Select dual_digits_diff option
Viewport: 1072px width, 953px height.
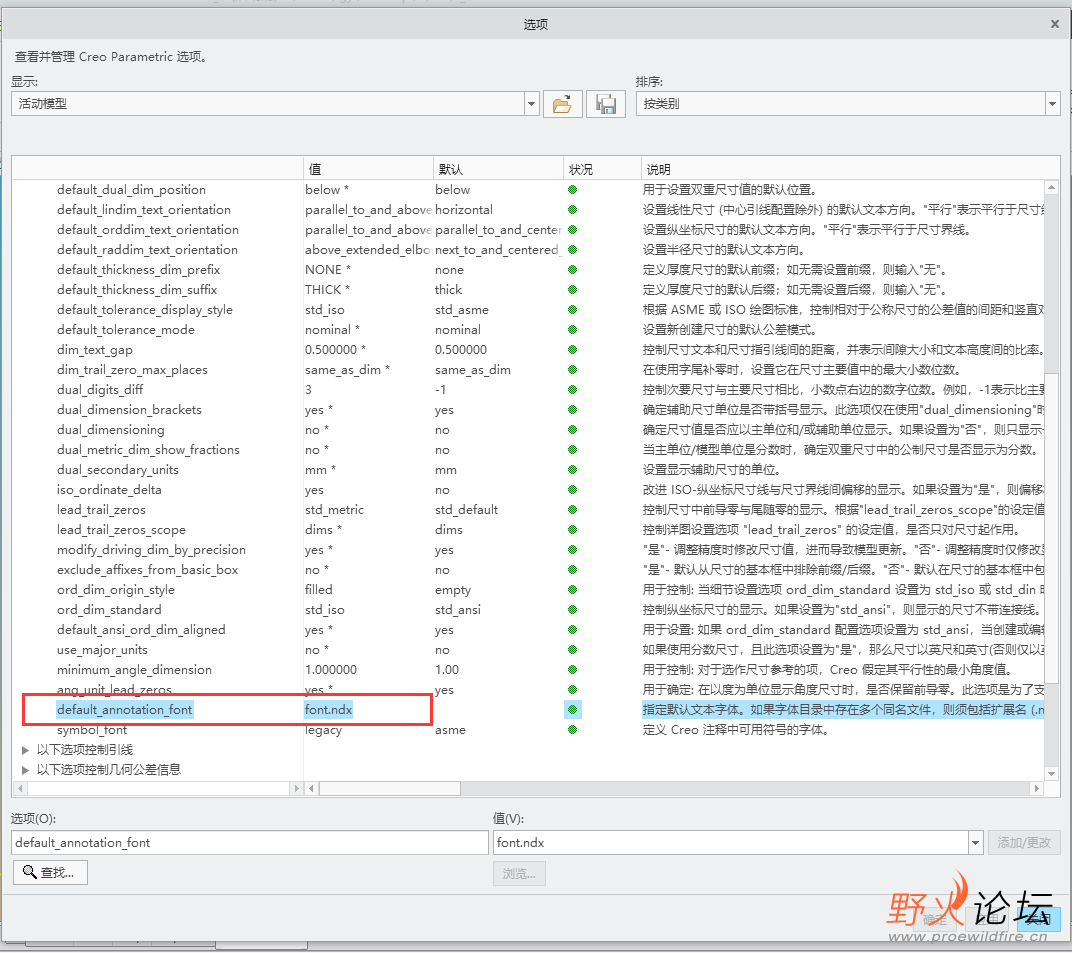pyautogui.click(x=100, y=390)
